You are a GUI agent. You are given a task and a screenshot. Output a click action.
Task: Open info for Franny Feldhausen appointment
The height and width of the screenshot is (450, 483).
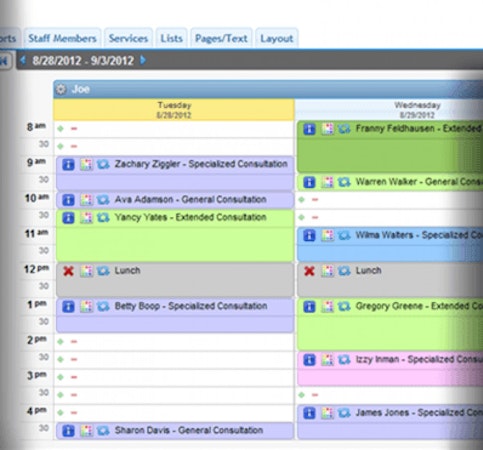(x=309, y=129)
